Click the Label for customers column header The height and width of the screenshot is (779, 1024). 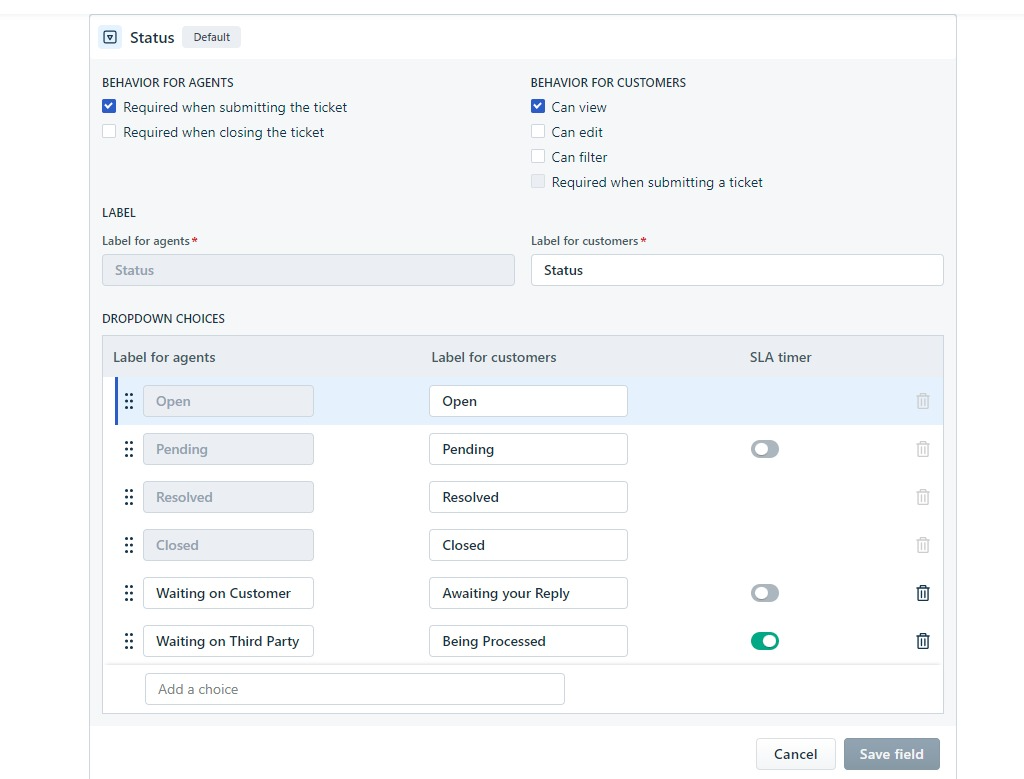494,357
